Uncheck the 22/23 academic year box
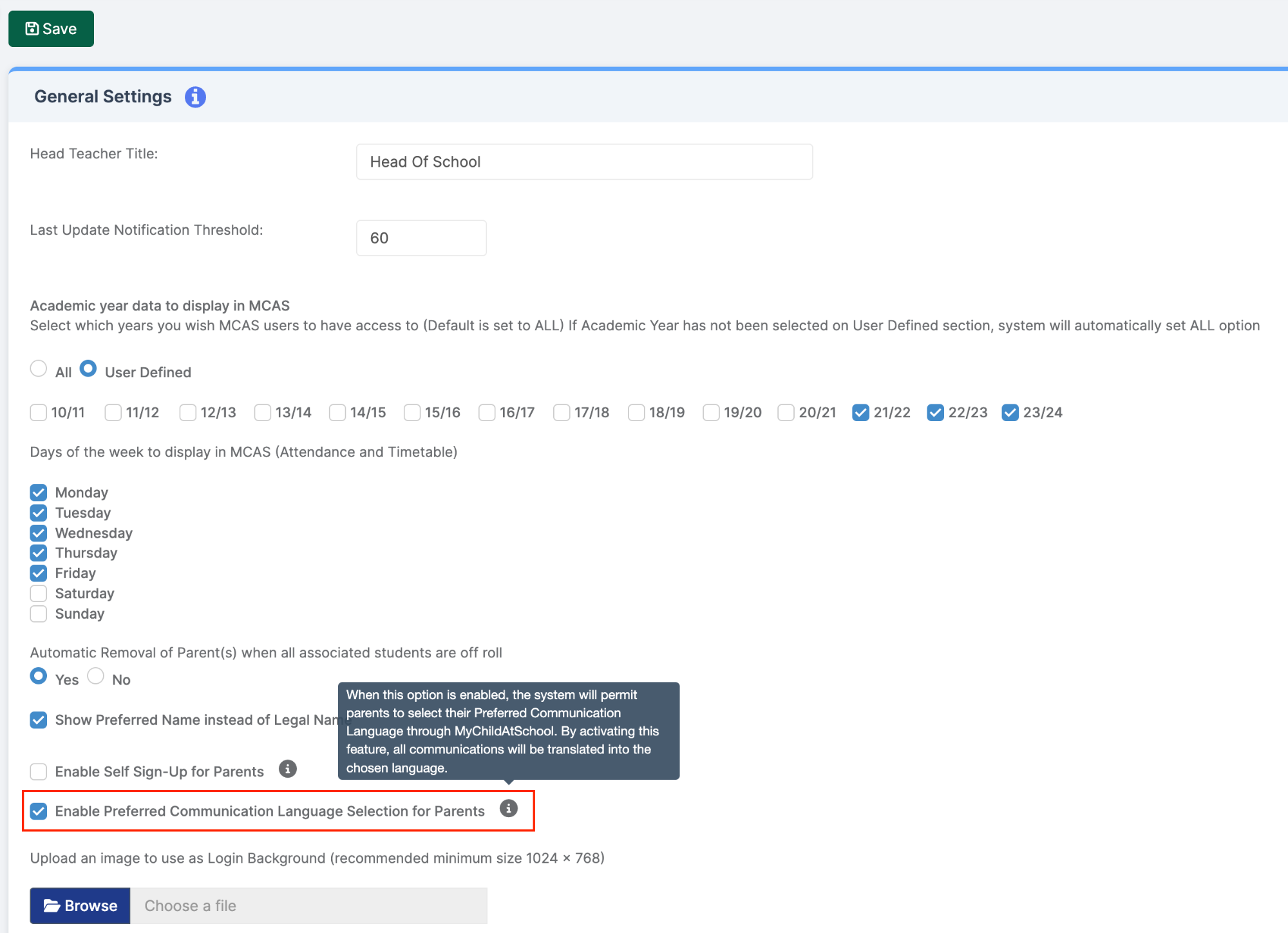 click(x=935, y=413)
